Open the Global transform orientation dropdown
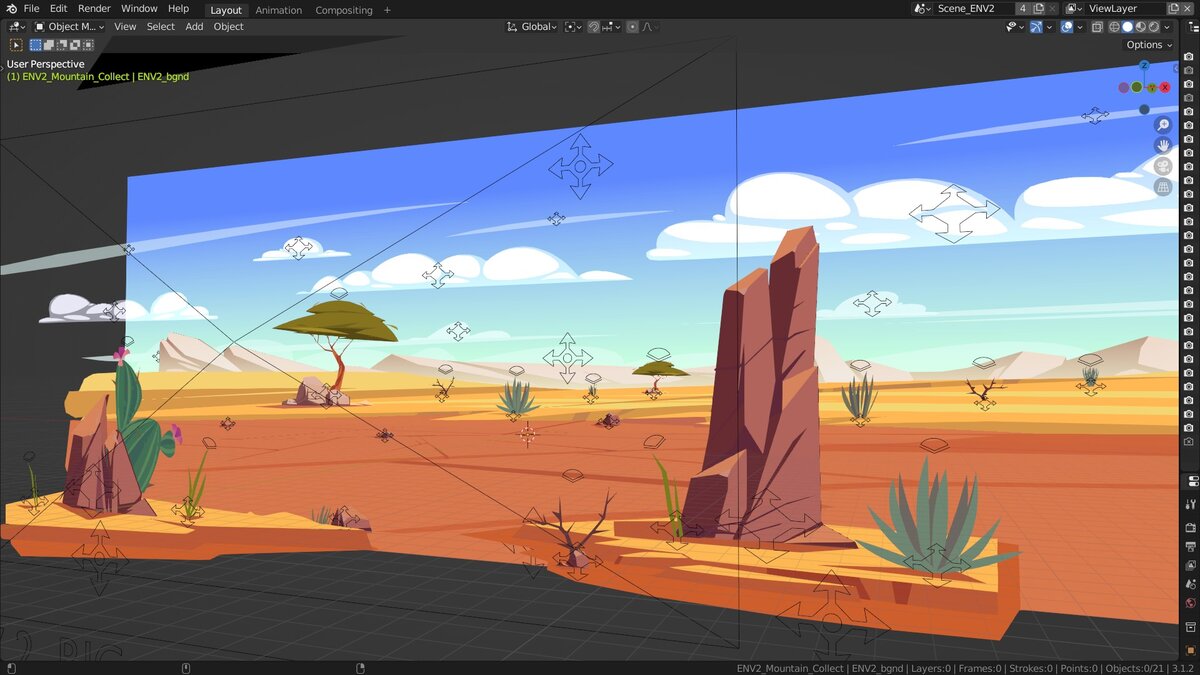 pos(531,27)
